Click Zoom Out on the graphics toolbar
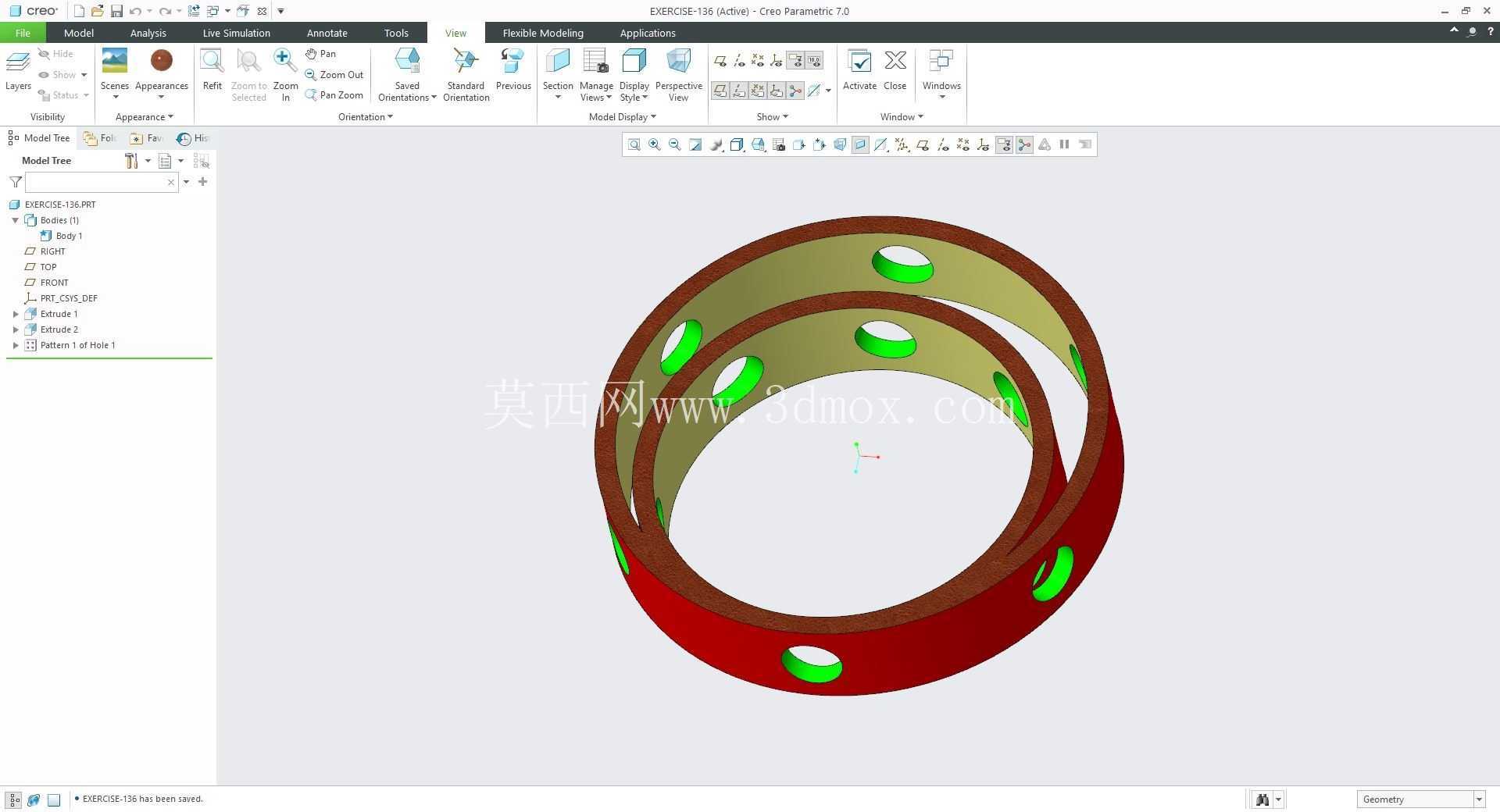 coord(675,144)
